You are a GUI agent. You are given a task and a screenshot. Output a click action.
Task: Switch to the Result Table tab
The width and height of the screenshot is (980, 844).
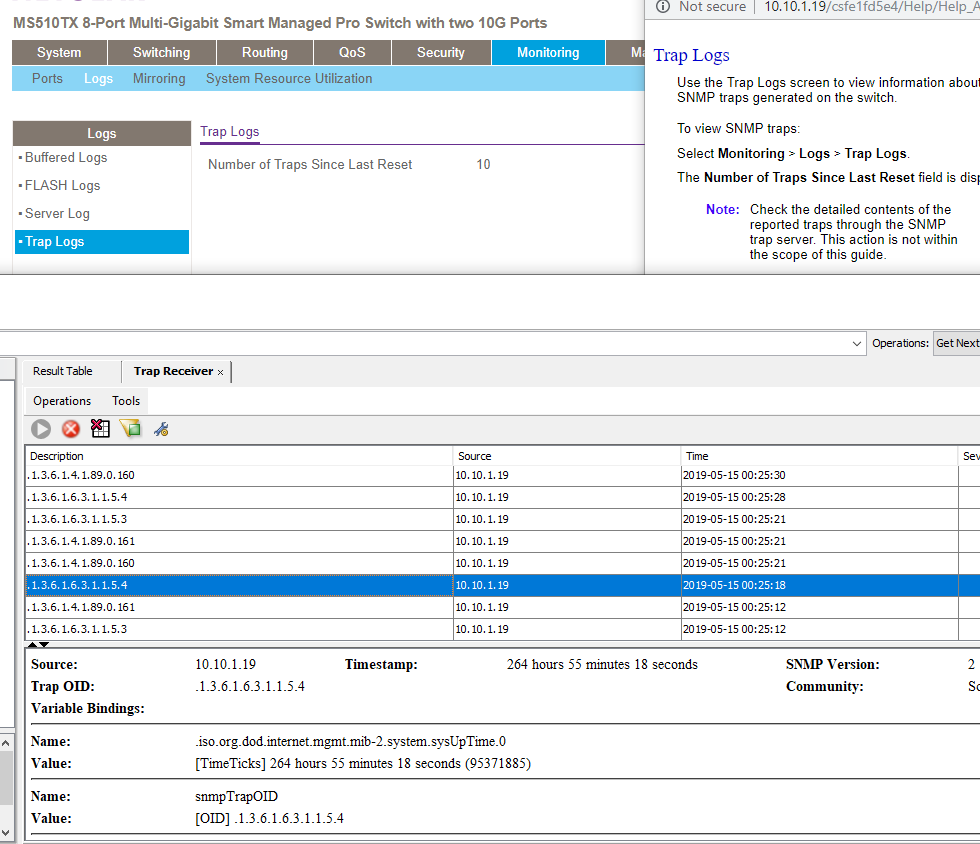coord(62,371)
